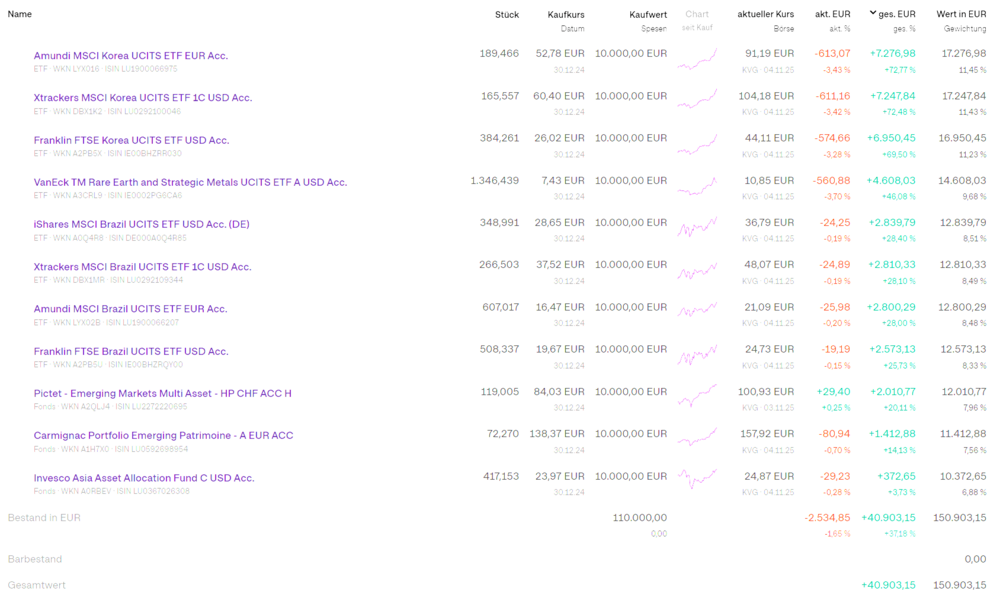The image size is (1000, 595).
Task: Select 150.903,15 in the Bestand in EUR row
Action: pos(960,518)
